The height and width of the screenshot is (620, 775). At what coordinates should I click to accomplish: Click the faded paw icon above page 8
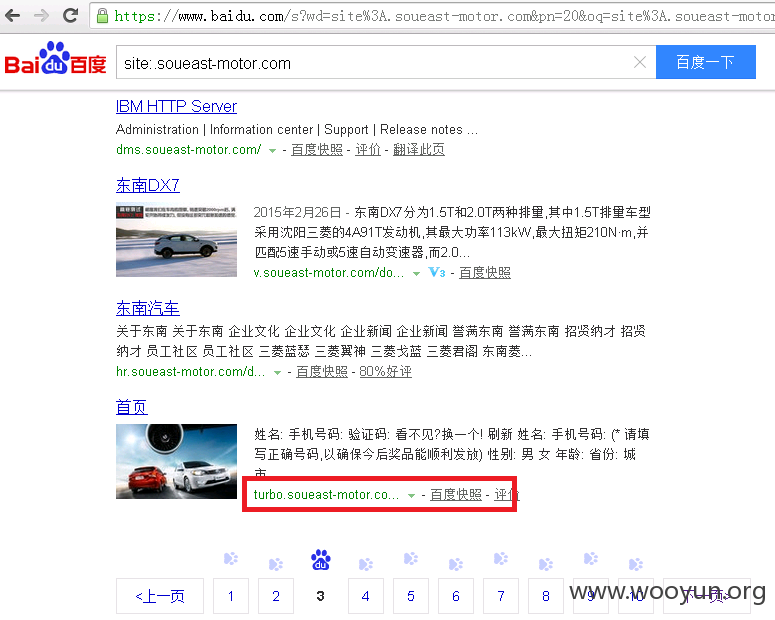[546, 564]
